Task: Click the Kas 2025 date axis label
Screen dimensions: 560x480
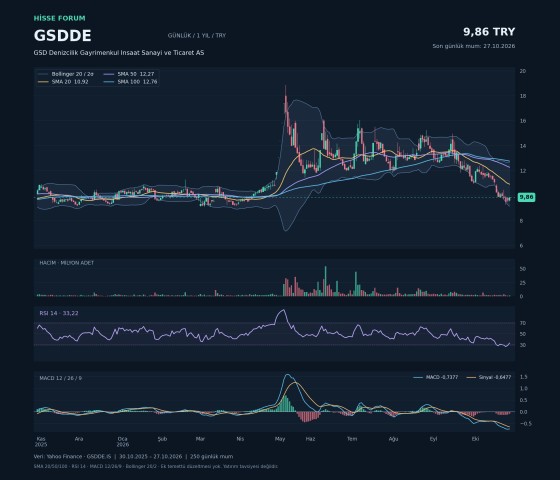Action: click(x=41, y=442)
